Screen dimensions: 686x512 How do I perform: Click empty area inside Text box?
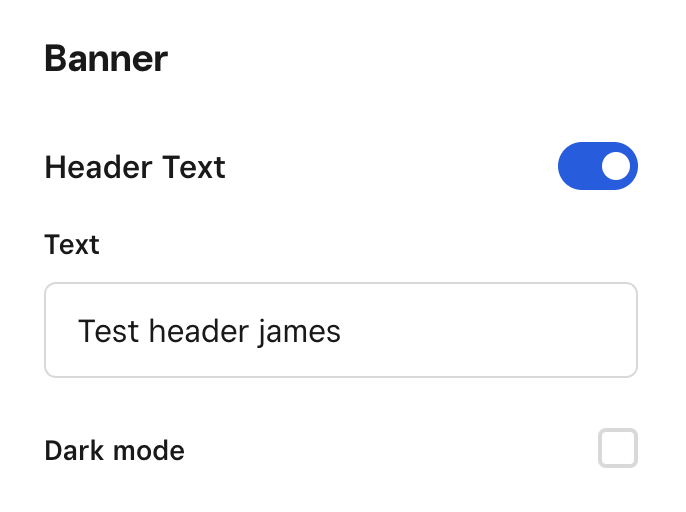(486, 330)
